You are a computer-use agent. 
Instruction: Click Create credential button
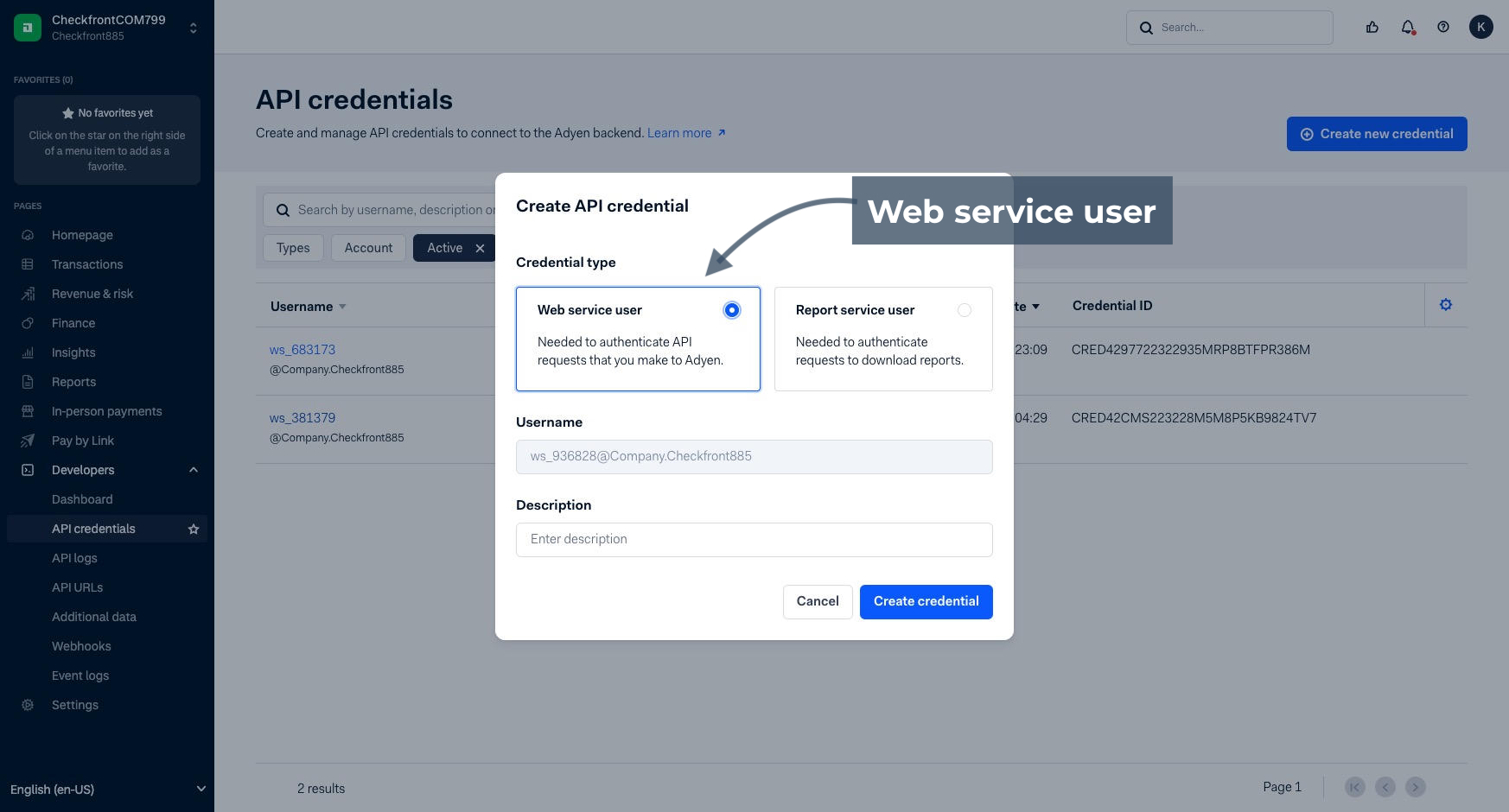pyautogui.click(x=926, y=602)
